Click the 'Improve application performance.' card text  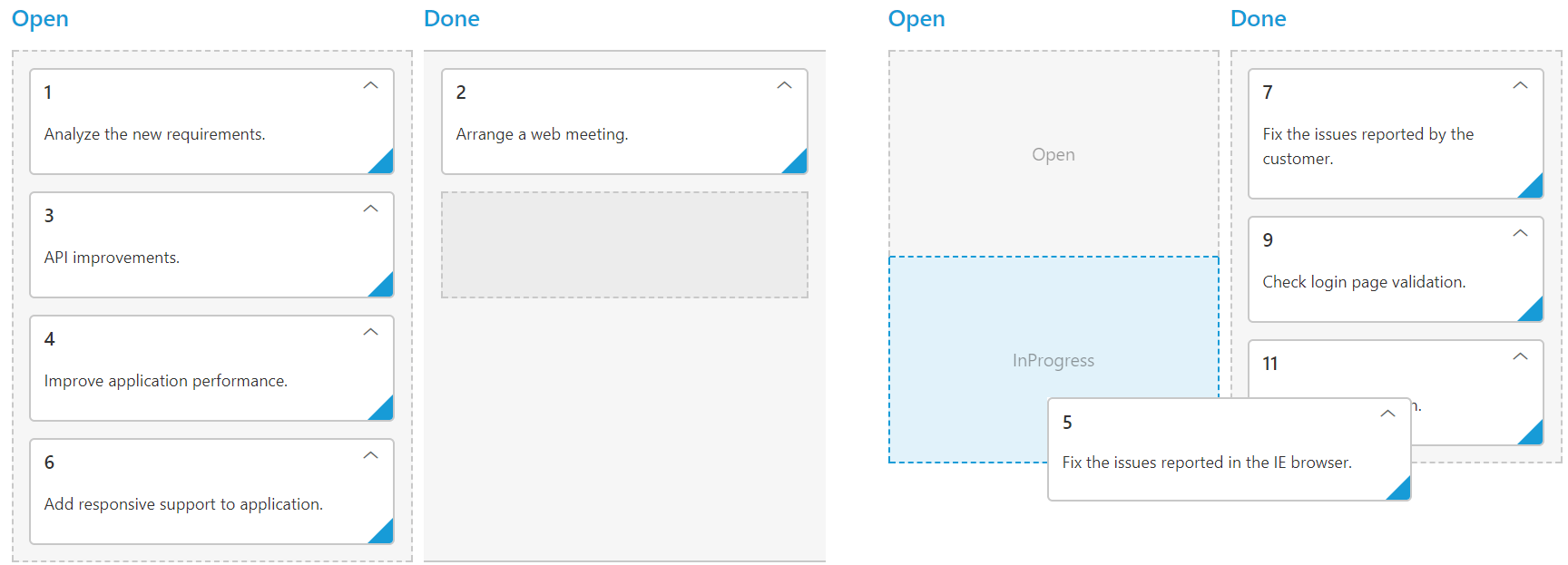(x=166, y=381)
